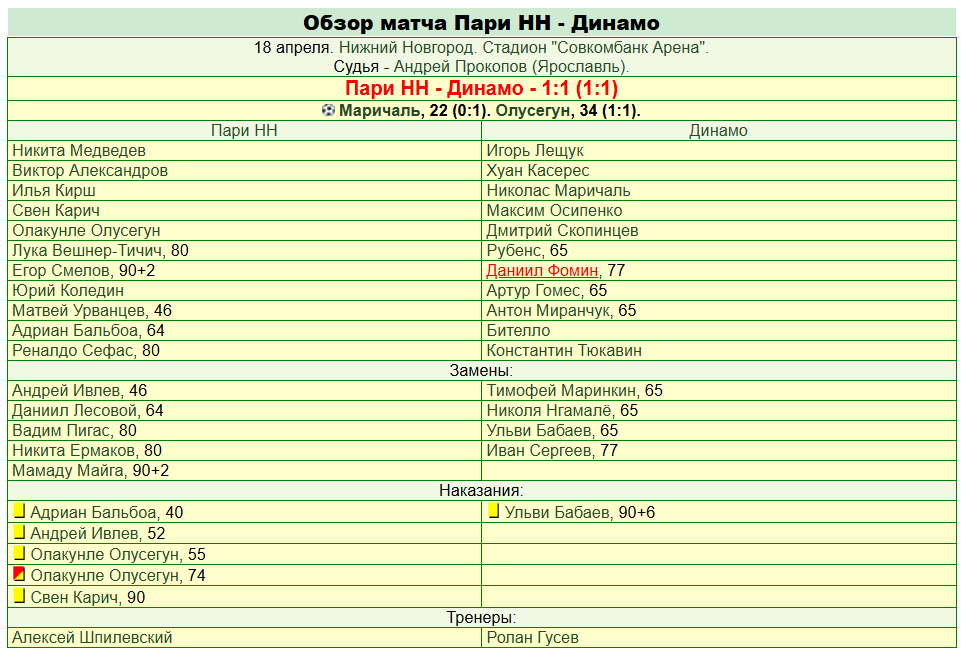
Task: Select the player Илья Кирш
Action: (54, 191)
